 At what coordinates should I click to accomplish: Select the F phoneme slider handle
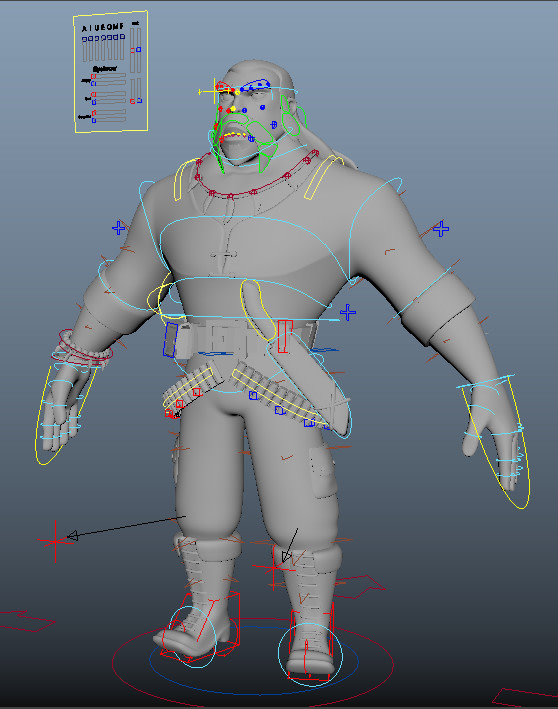123,37
